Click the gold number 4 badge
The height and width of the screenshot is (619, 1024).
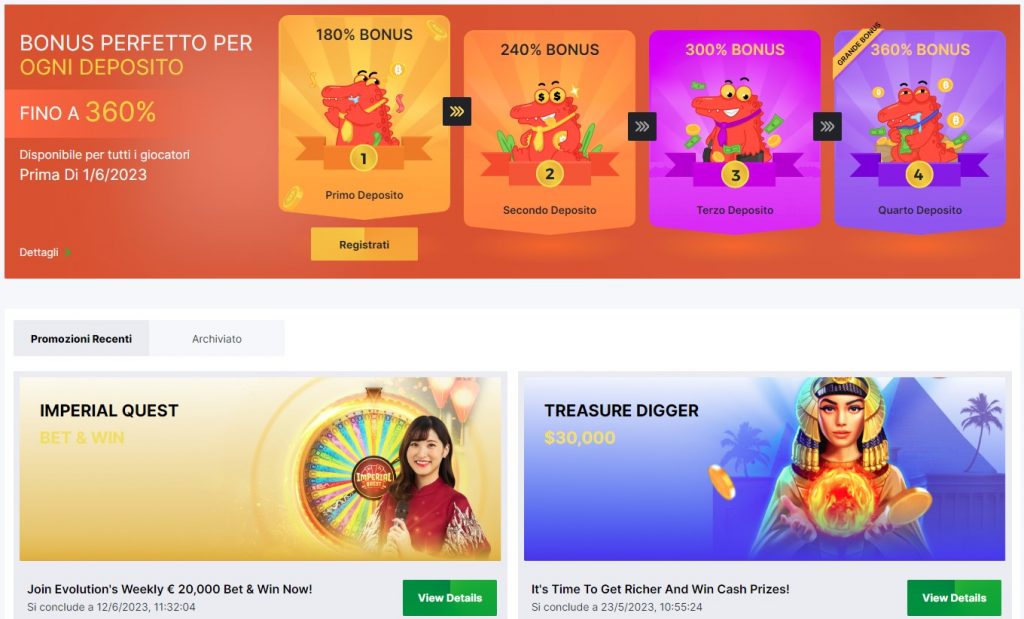tap(919, 174)
